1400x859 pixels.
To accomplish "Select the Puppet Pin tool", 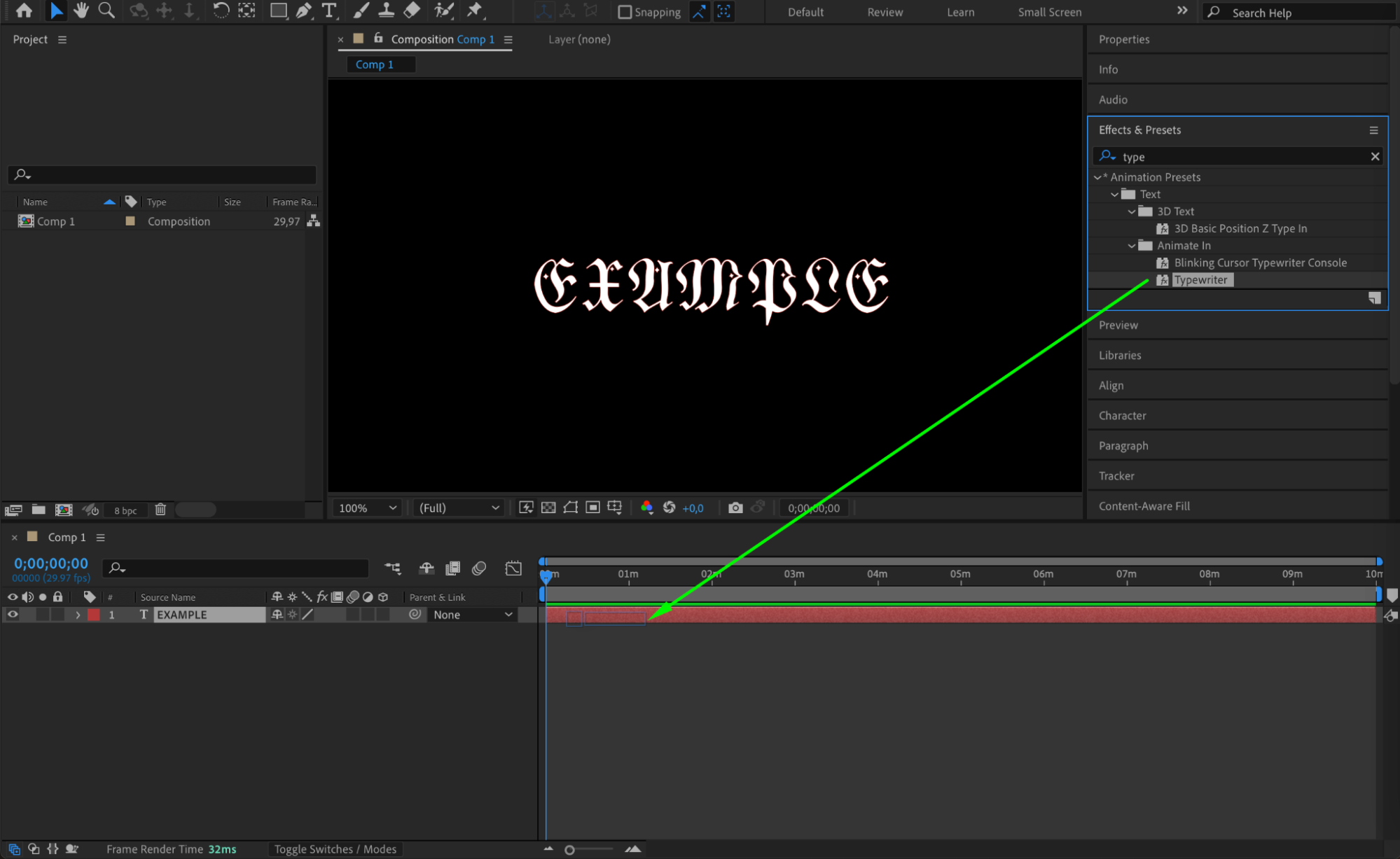I will pyautogui.click(x=475, y=11).
